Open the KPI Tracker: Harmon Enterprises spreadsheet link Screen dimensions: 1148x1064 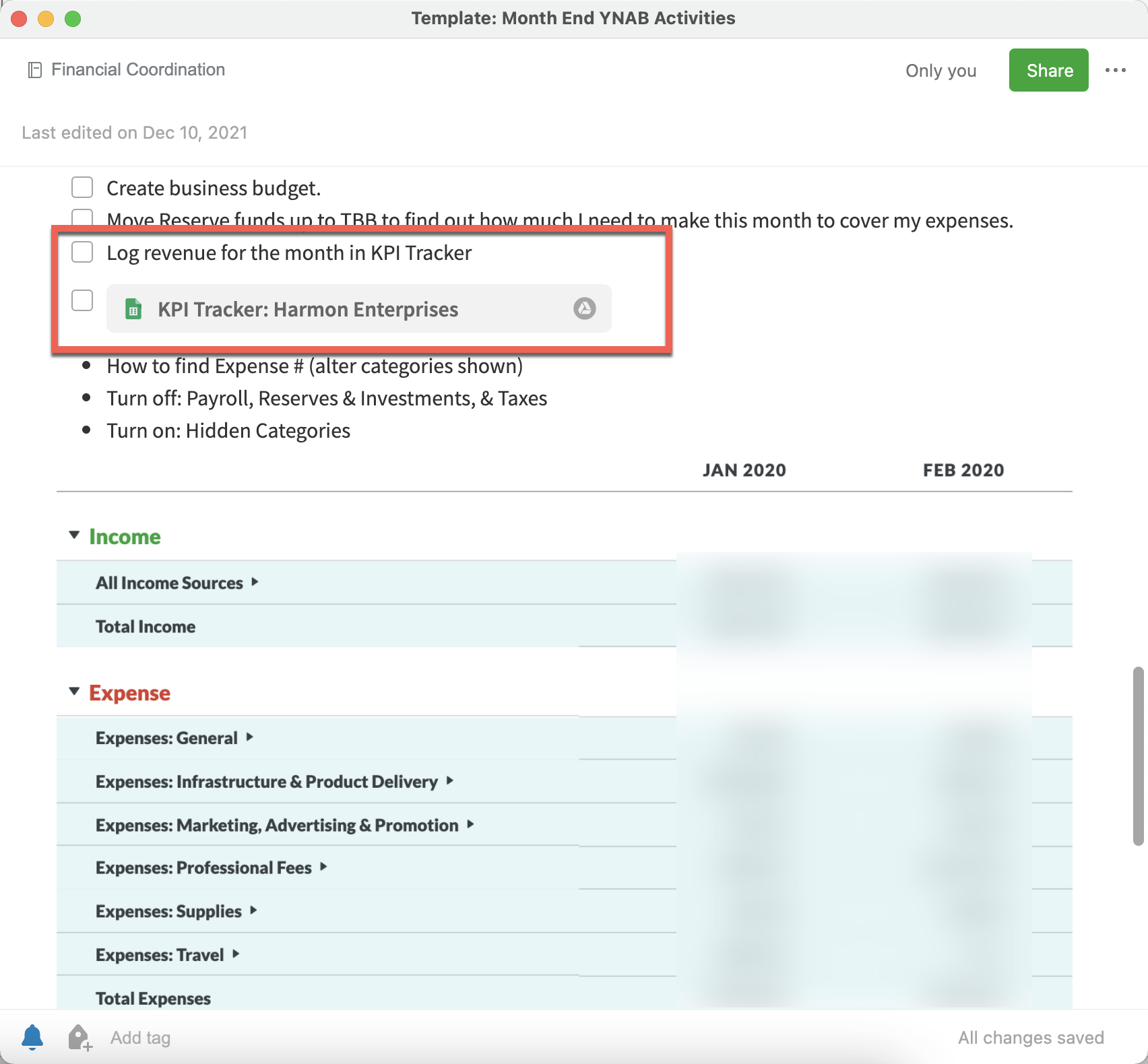[x=308, y=309]
